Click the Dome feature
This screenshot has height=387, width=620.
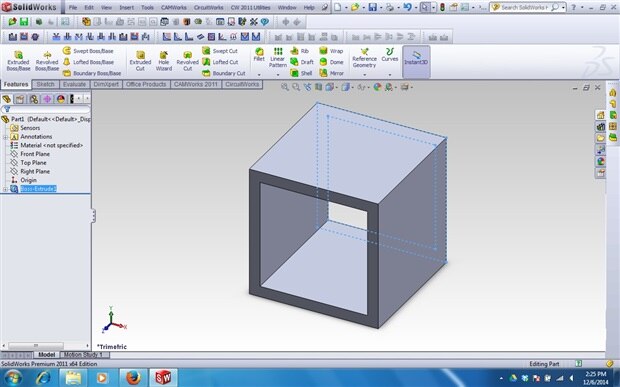(331, 62)
